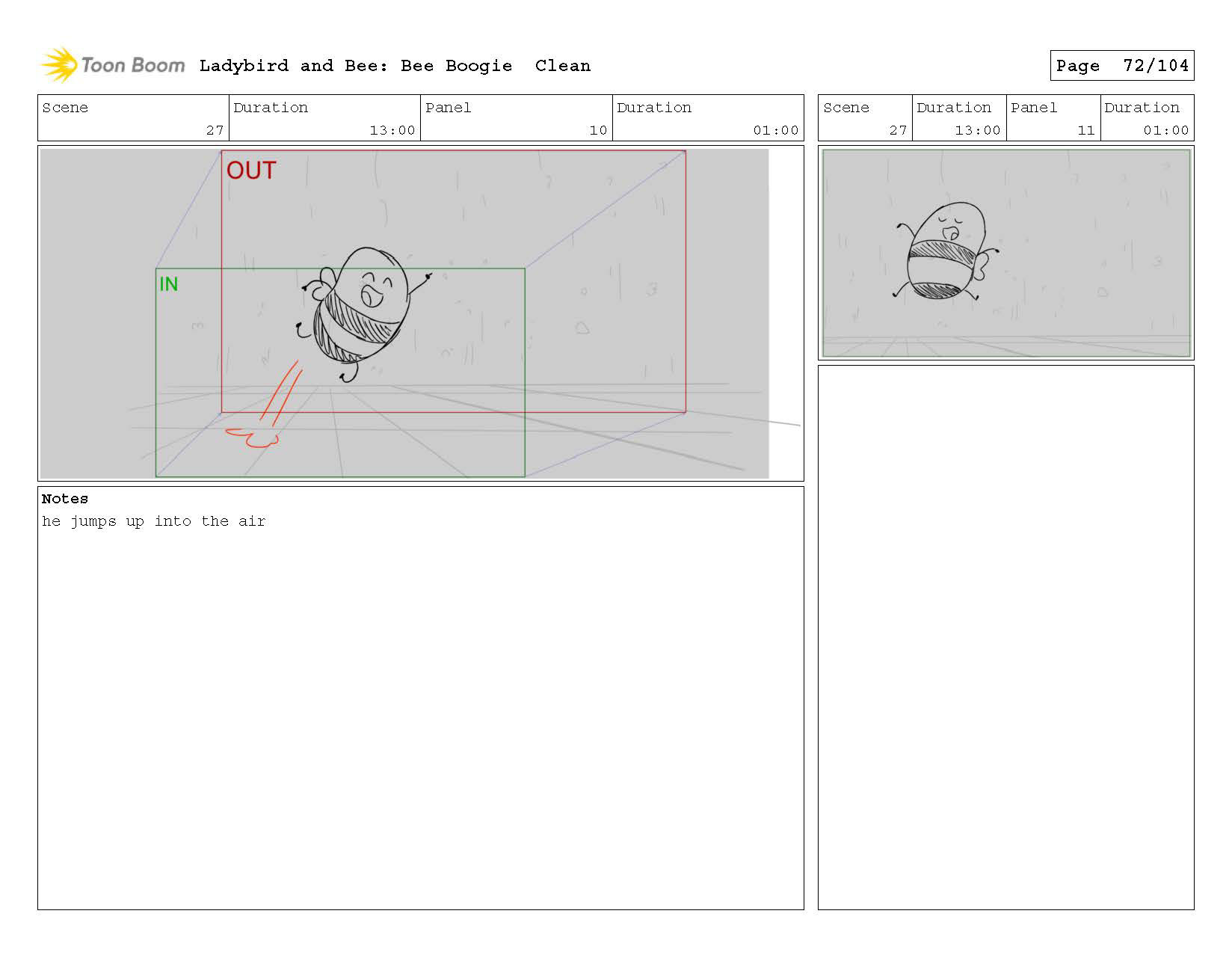Screen dimensions: 1232x967
Task: Click the 'Notes' heading
Action: point(65,499)
